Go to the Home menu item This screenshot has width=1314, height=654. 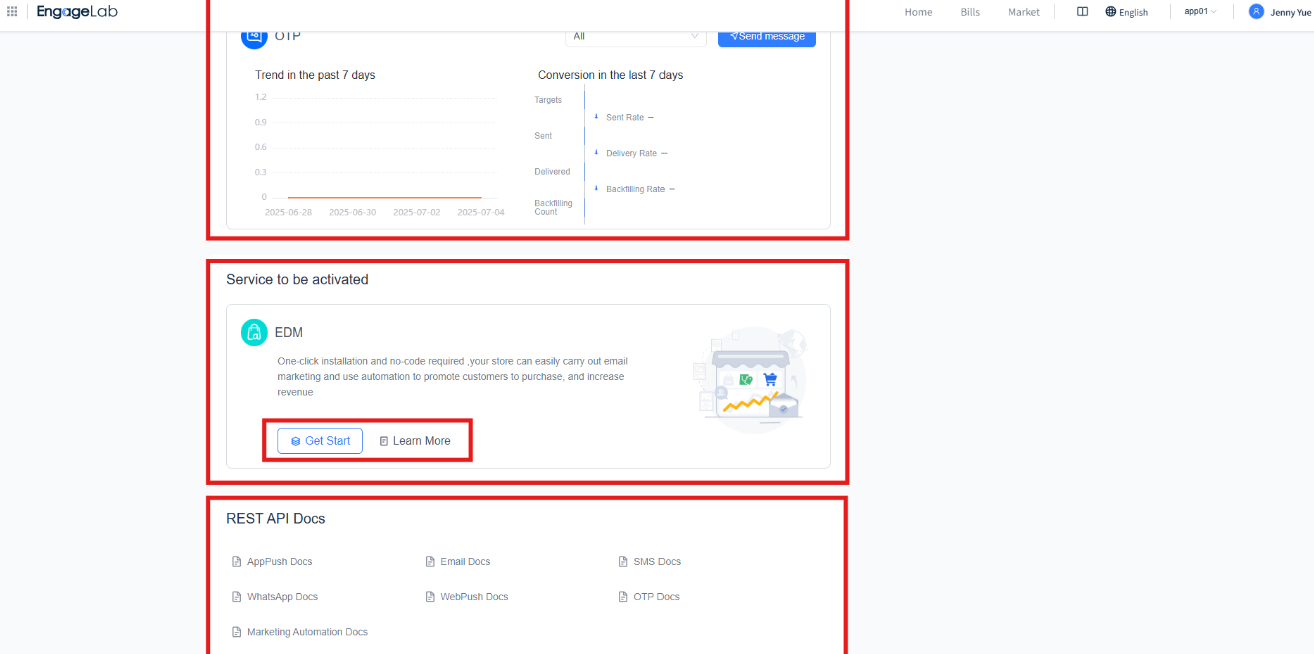tap(918, 12)
